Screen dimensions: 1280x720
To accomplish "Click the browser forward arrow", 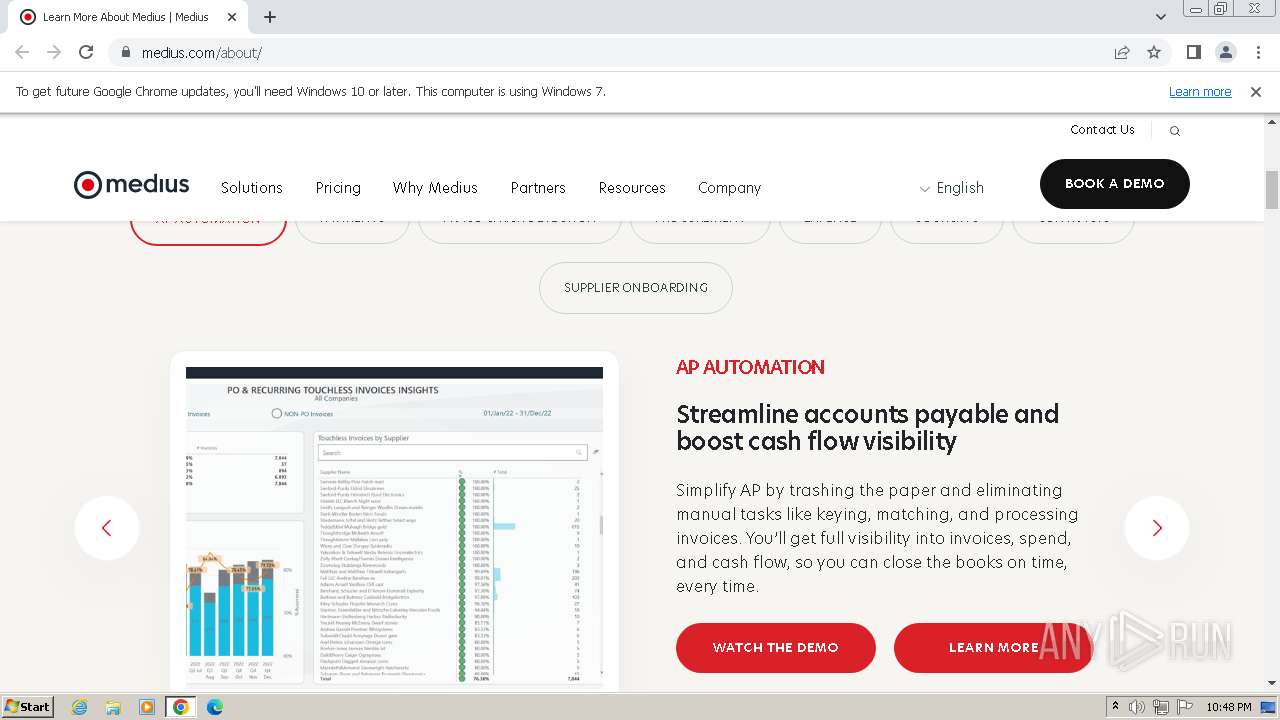I will pyautogui.click(x=54, y=52).
